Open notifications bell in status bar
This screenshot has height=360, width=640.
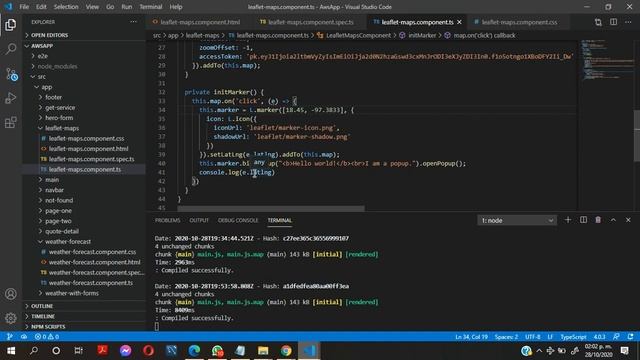pos(630,337)
